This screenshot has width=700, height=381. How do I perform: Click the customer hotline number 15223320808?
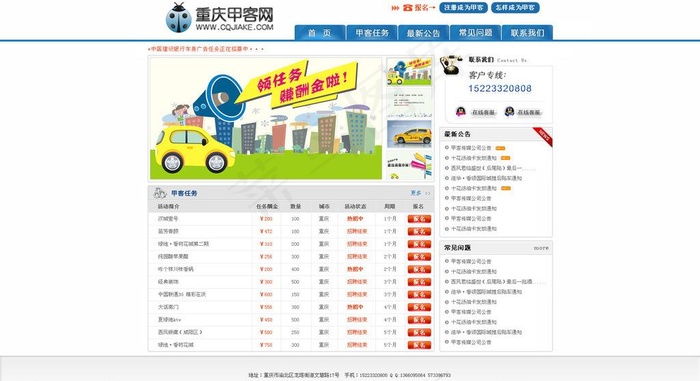pyautogui.click(x=500, y=88)
